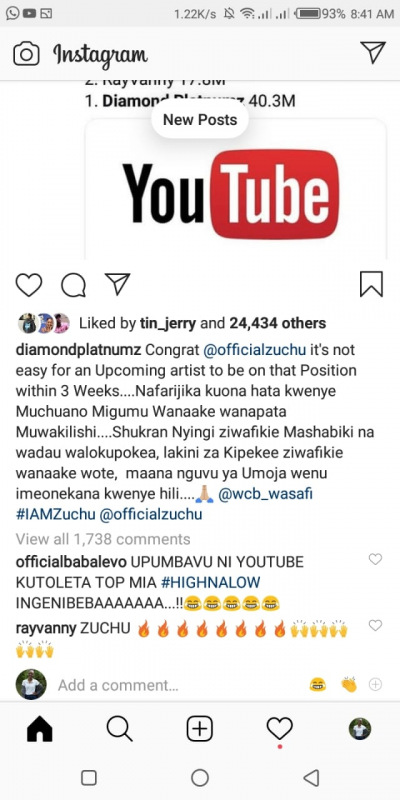Save the post with bookmark icon
The image size is (400, 800).
[371, 284]
